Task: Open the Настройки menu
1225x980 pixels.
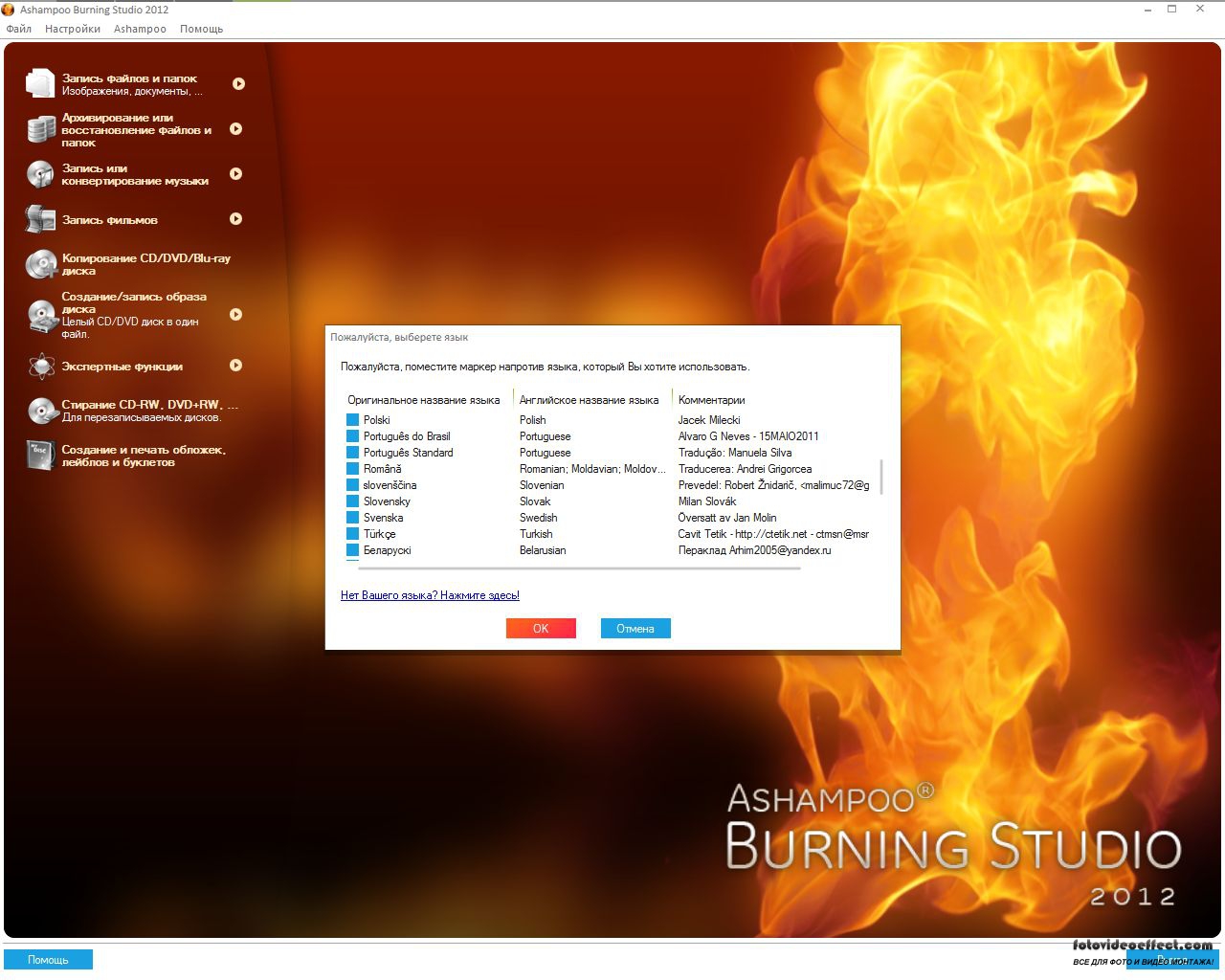Action: (x=73, y=29)
